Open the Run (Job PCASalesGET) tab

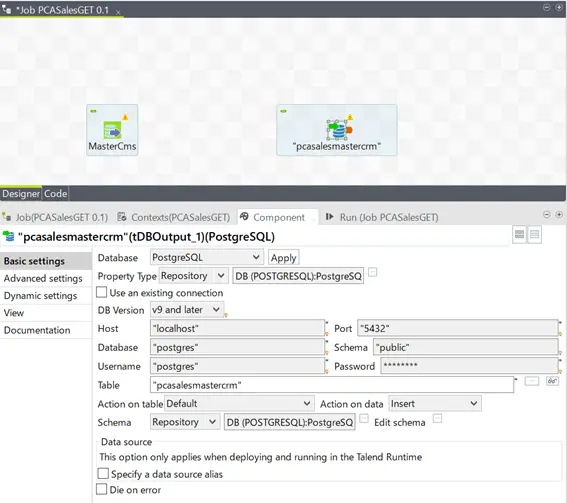pyautogui.click(x=382, y=217)
